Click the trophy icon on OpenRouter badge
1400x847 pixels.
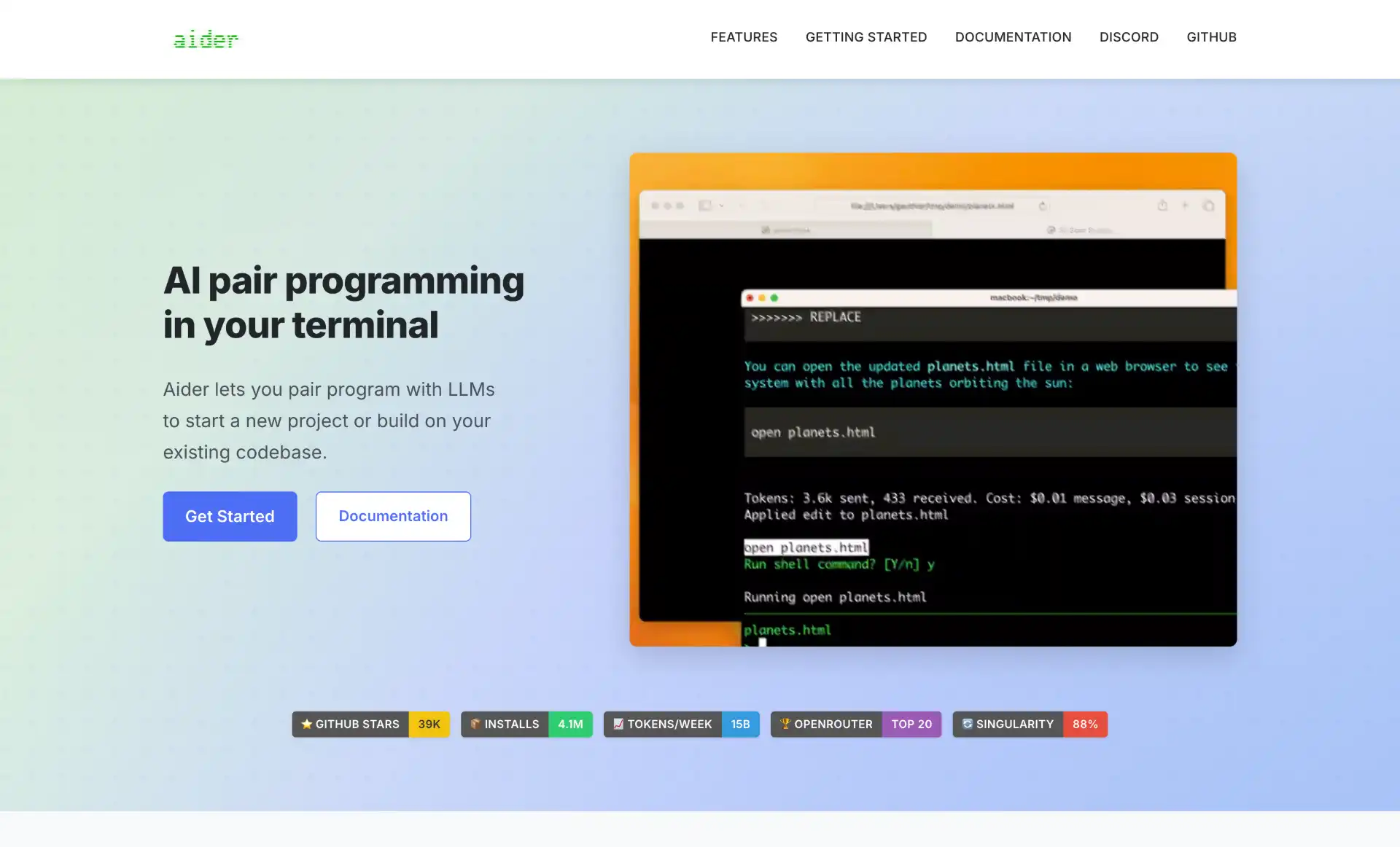click(x=785, y=724)
